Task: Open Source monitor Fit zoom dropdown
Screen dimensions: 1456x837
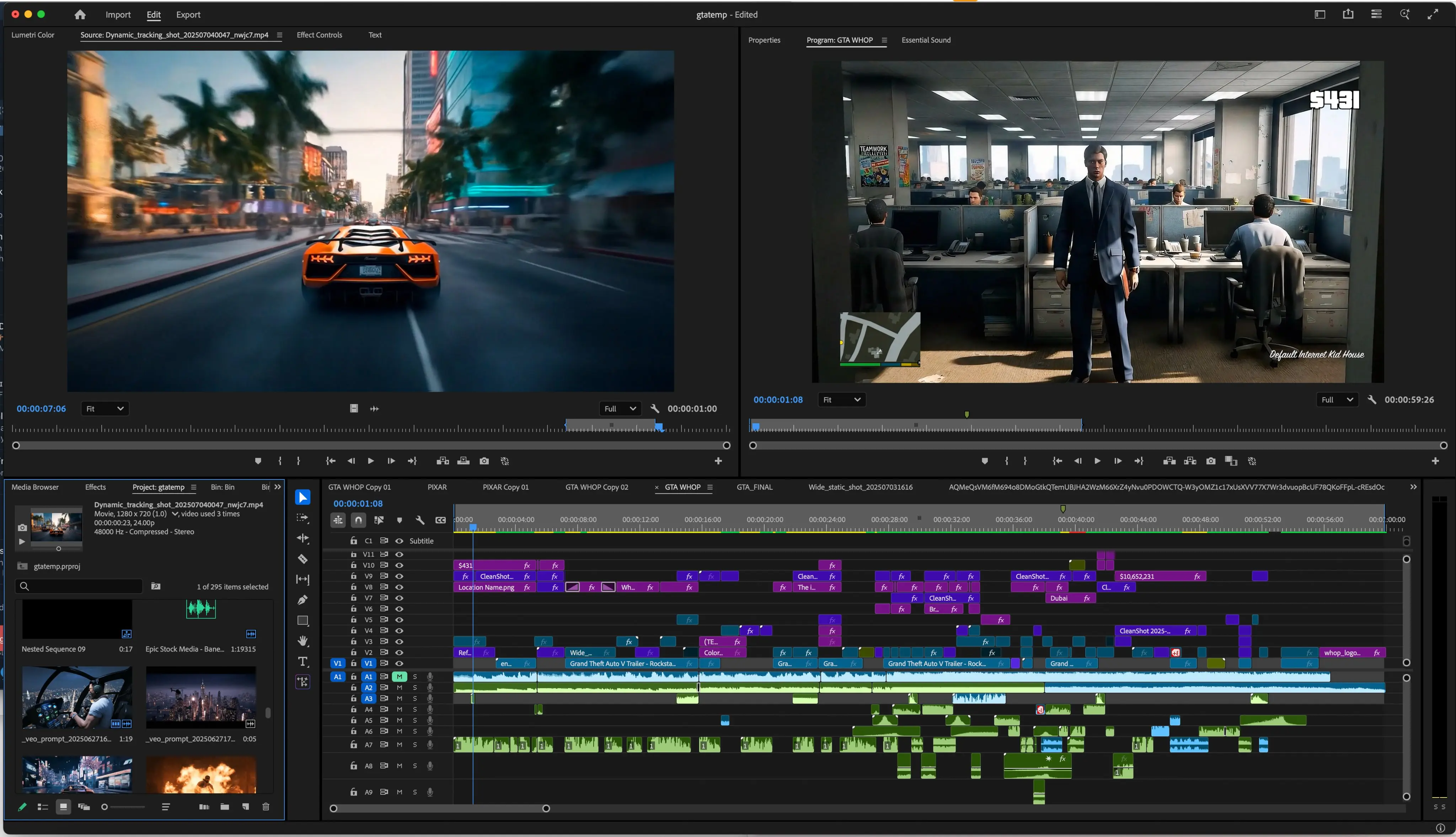Action: [x=105, y=409]
